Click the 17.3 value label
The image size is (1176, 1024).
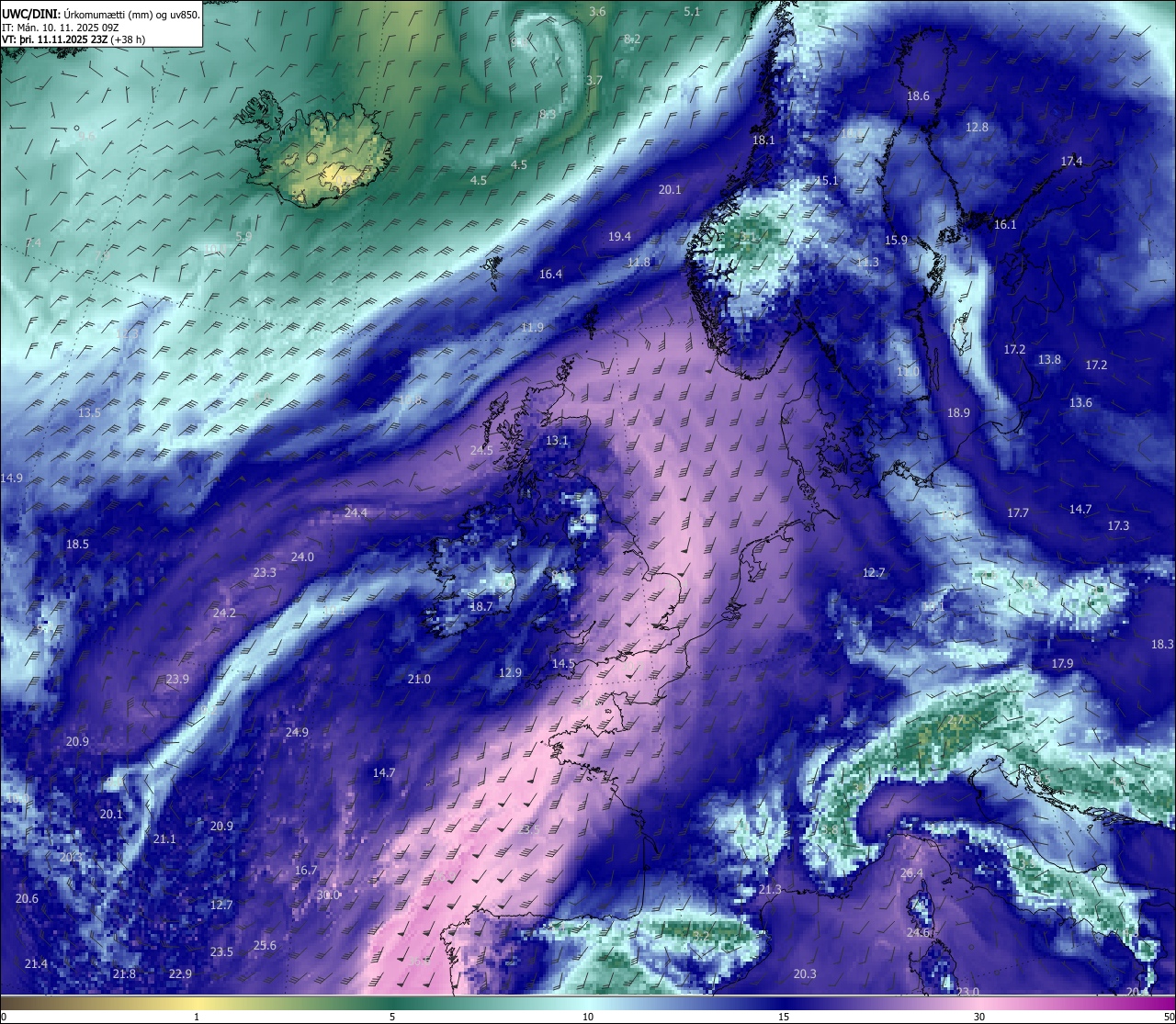point(1118,525)
